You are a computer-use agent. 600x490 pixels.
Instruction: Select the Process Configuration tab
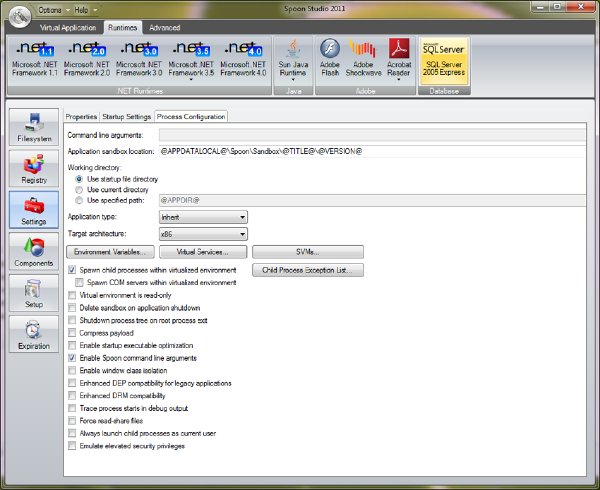coord(191,117)
